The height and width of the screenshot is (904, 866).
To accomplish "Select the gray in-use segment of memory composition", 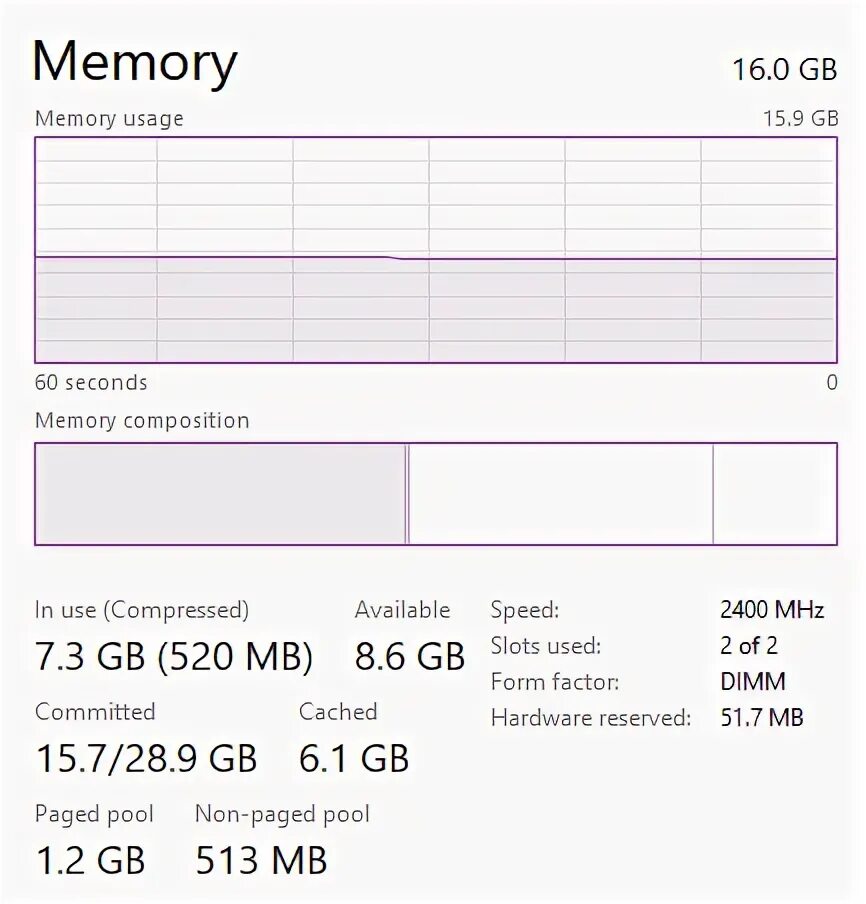I will pos(220,494).
